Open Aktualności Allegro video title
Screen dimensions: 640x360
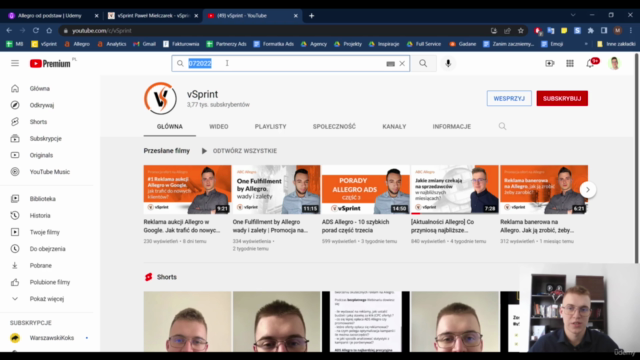point(443,226)
